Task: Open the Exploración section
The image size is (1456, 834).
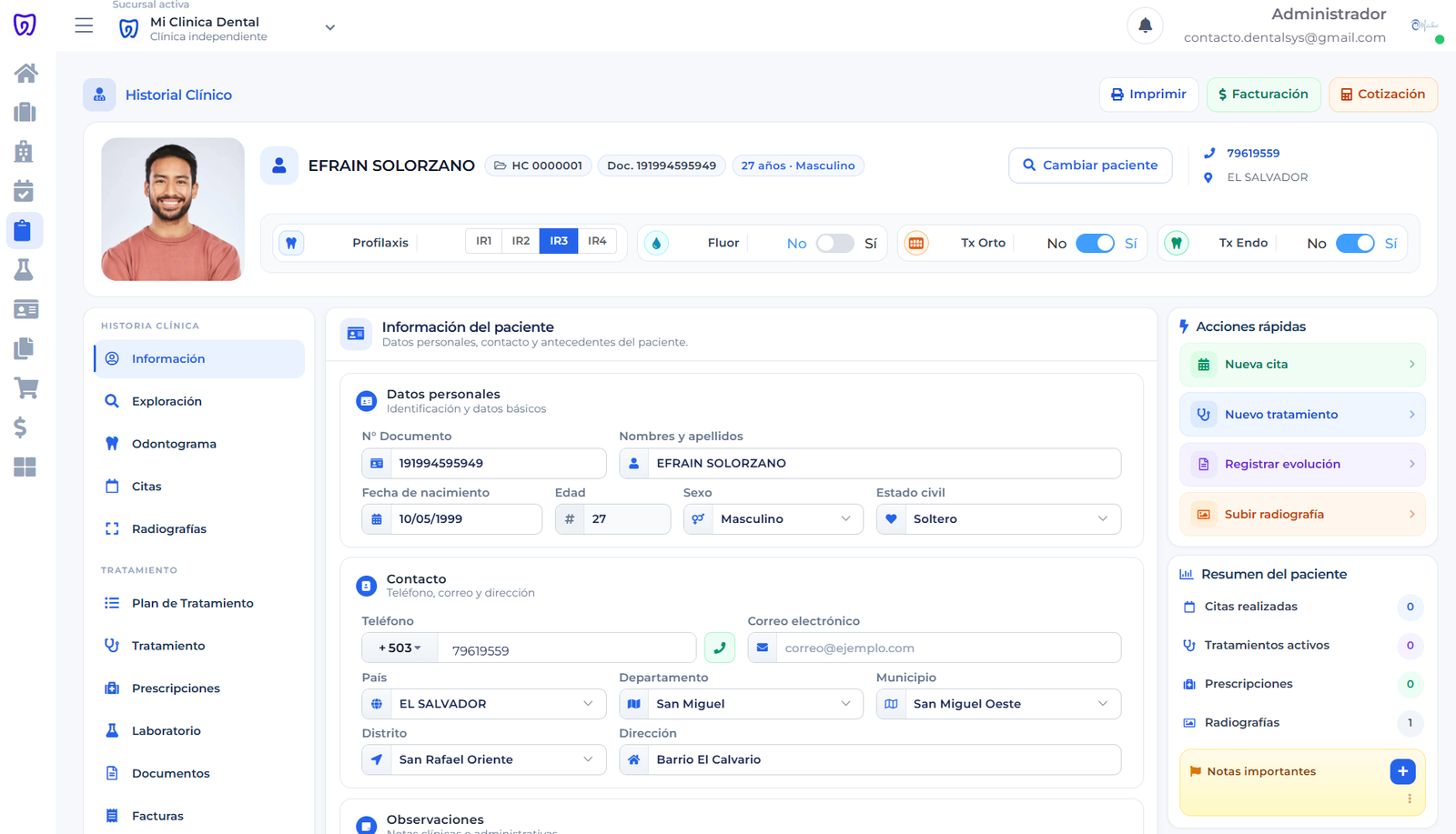Action: [x=198, y=401]
